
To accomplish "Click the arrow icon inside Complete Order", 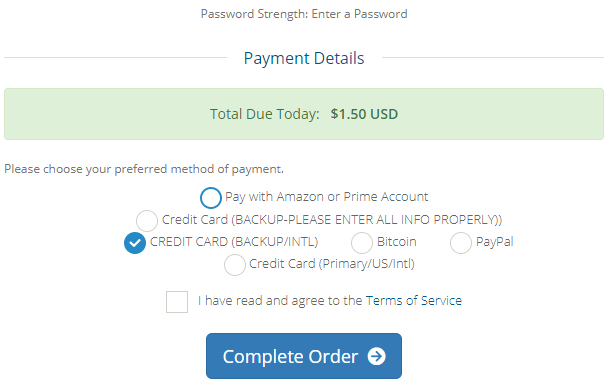I will click(377, 356).
